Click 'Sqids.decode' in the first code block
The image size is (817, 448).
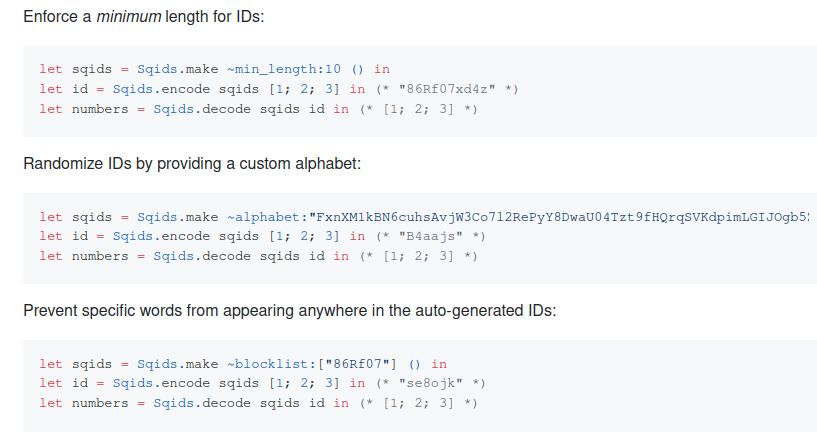tap(202, 109)
